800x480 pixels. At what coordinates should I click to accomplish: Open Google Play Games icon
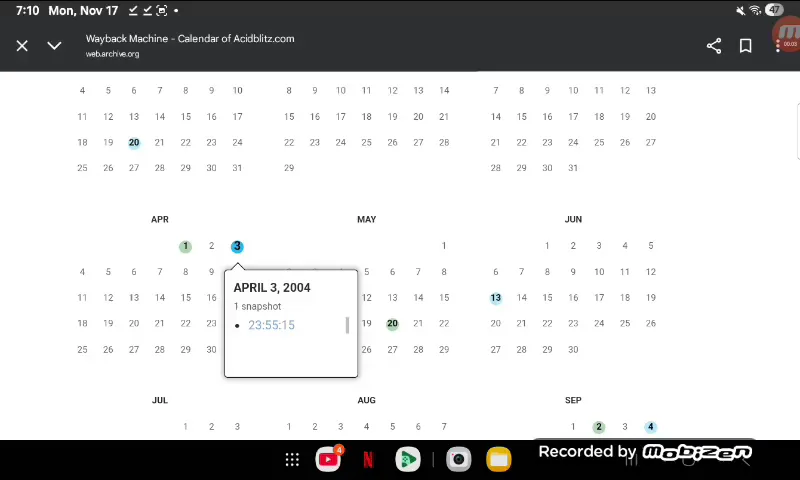tap(408, 460)
